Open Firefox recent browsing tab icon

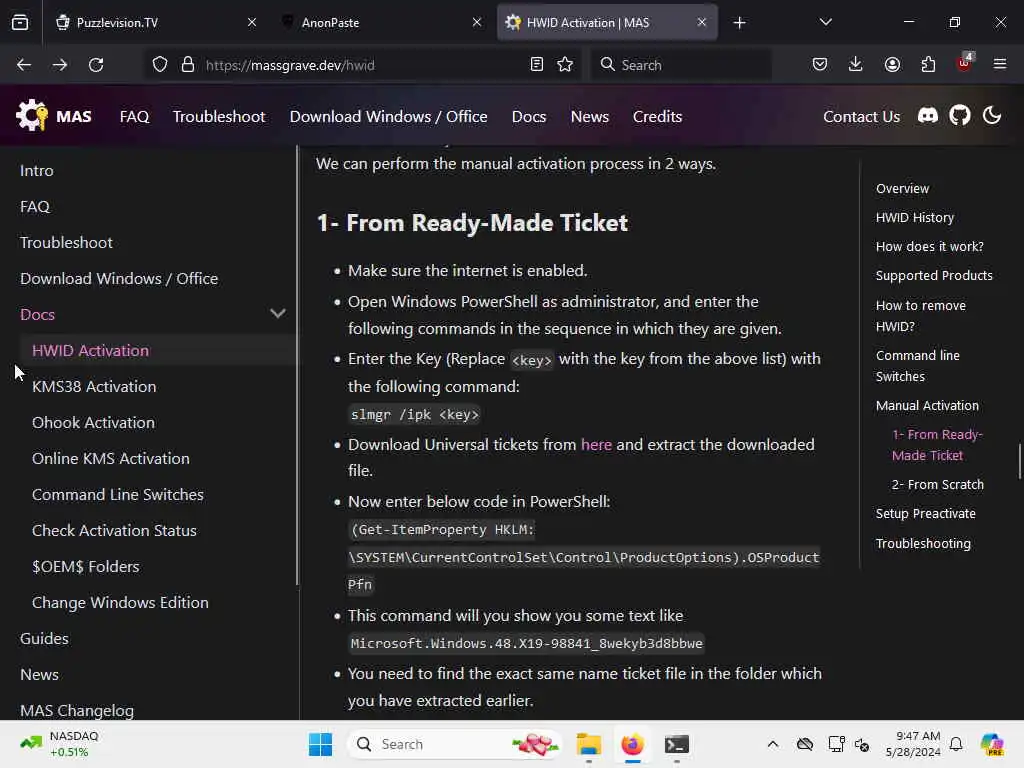point(20,22)
